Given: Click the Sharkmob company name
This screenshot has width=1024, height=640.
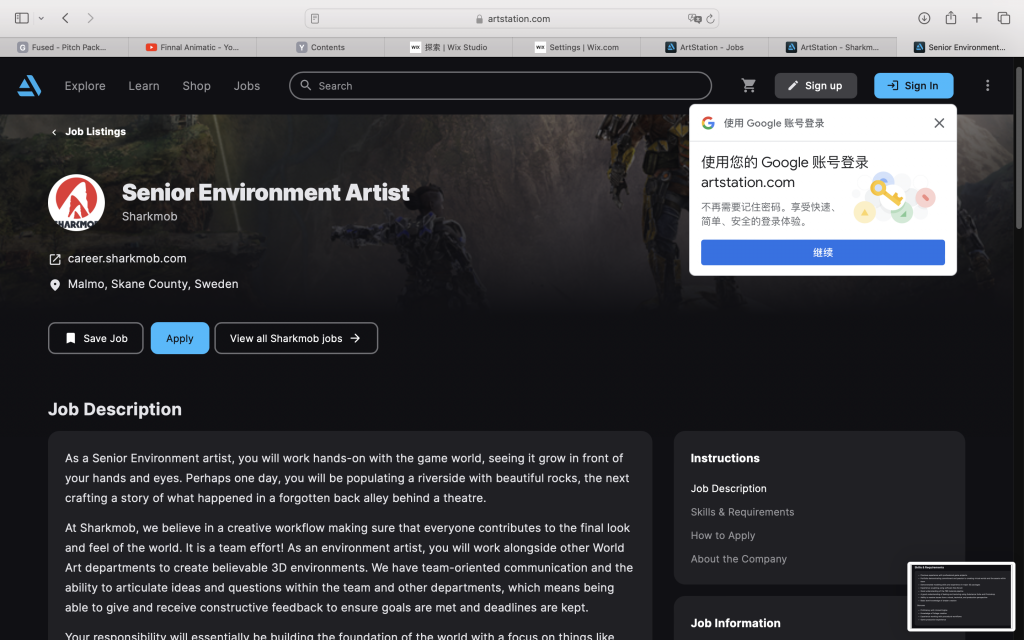Looking at the screenshot, I should [150, 216].
